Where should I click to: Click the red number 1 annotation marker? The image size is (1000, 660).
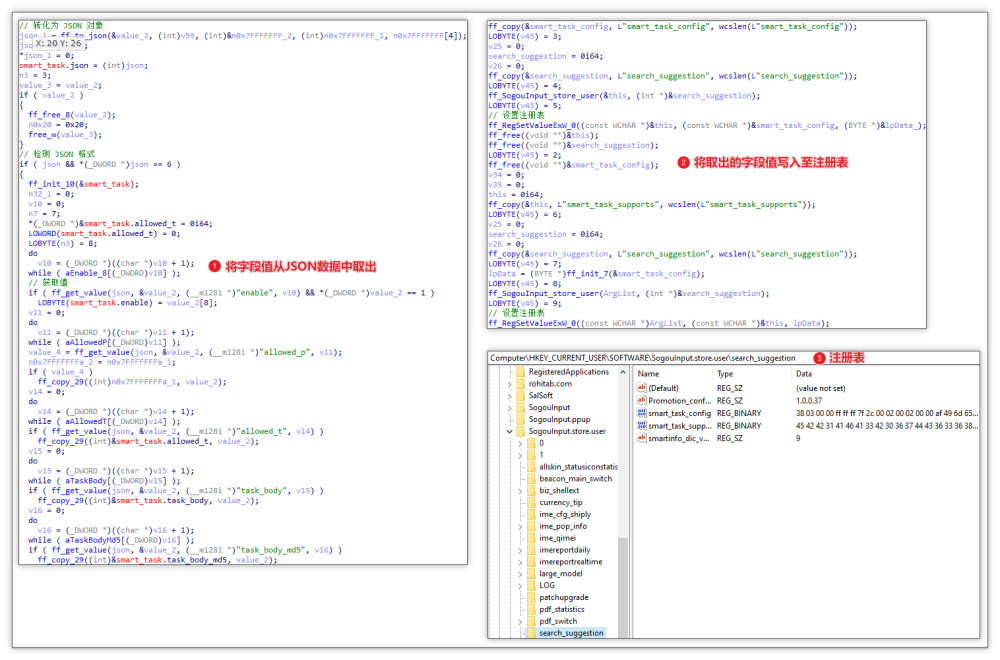click(x=214, y=266)
